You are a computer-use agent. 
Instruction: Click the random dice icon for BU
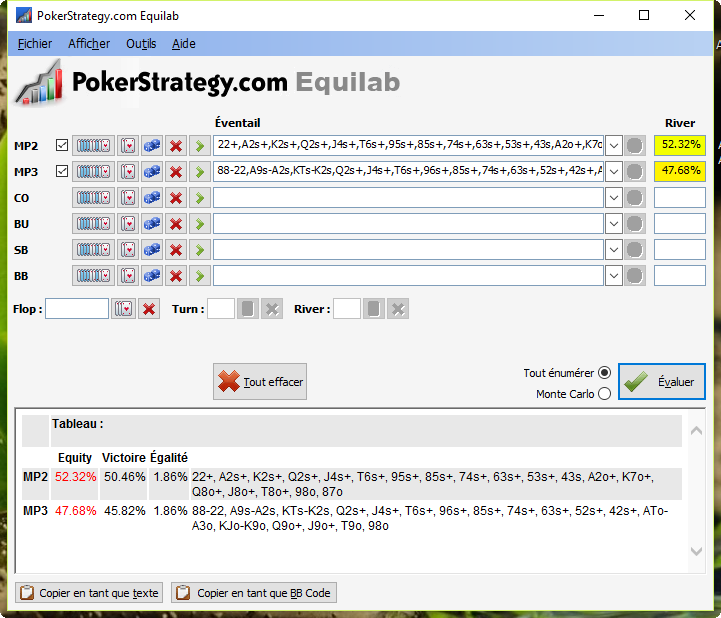point(152,224)
